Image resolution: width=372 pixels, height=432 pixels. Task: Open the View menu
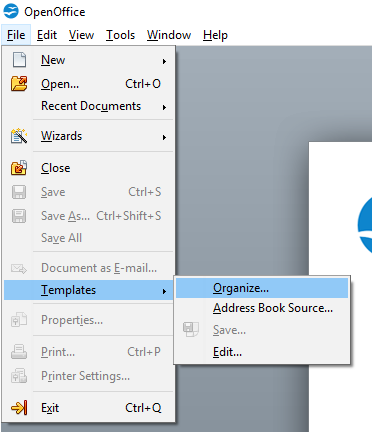[x=81, y=35]
